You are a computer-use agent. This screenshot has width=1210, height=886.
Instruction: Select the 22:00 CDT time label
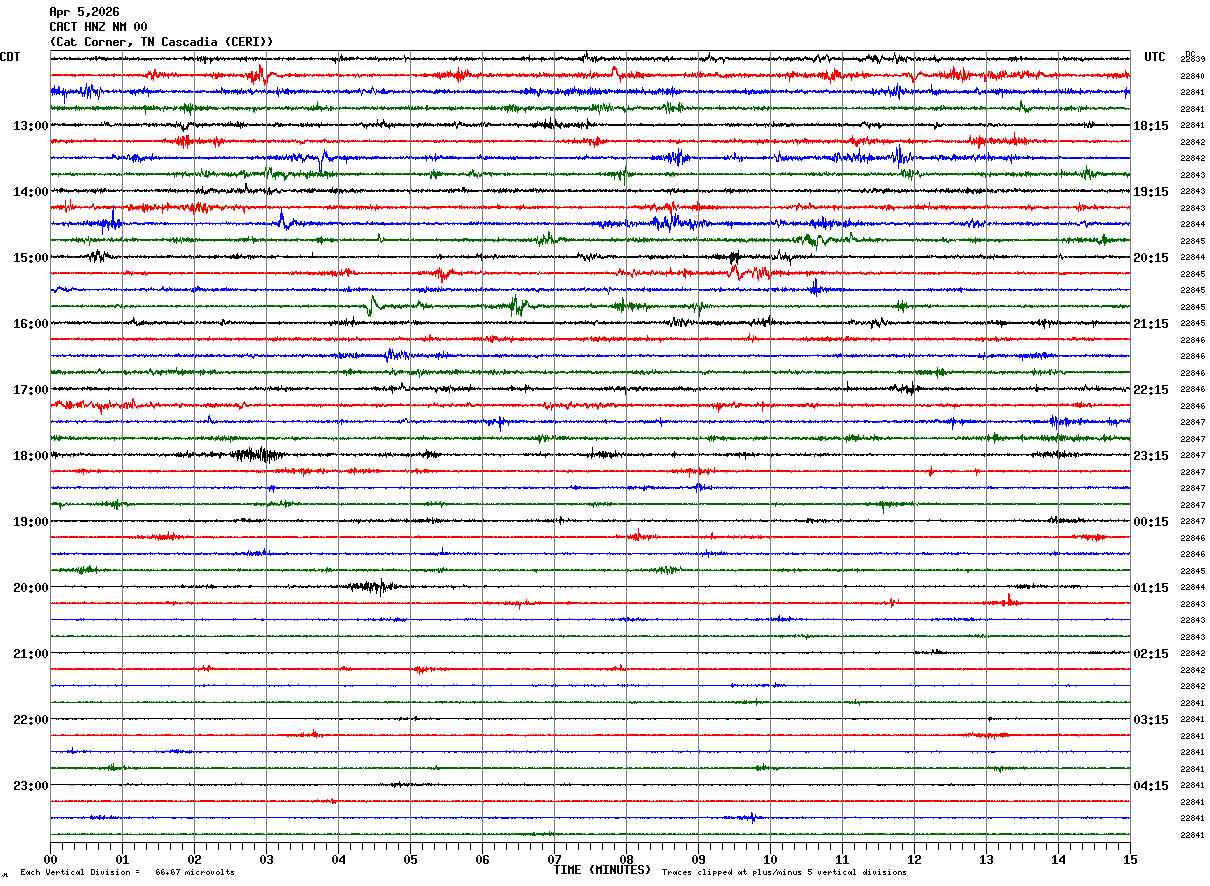pos(31,720)
